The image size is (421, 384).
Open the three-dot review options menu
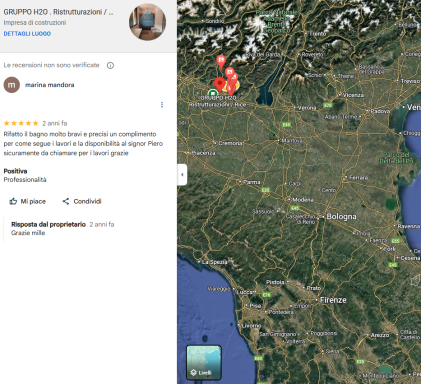[x=162, y=105]
